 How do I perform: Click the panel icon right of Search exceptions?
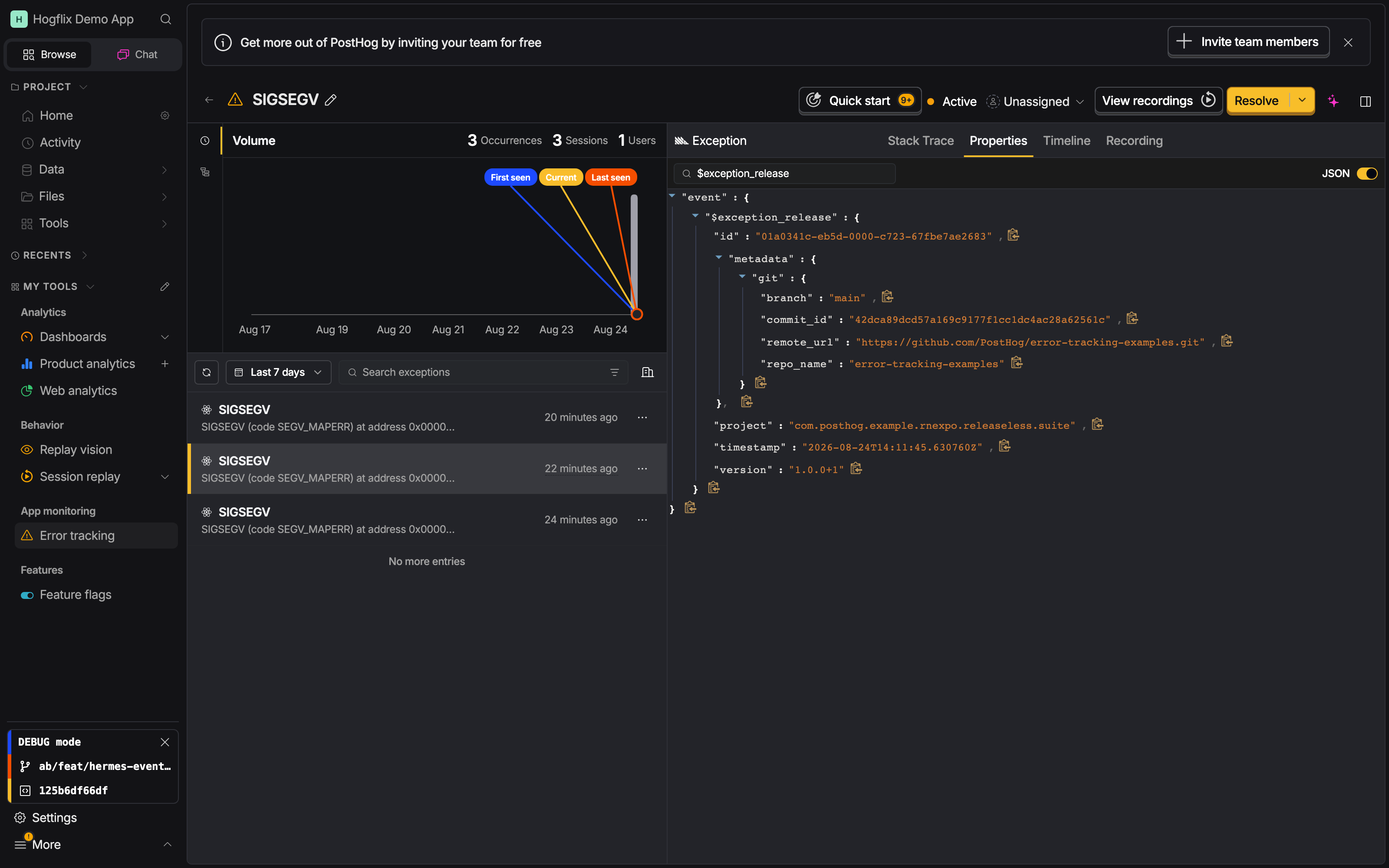pyautogui.click(x=648, y=372)
